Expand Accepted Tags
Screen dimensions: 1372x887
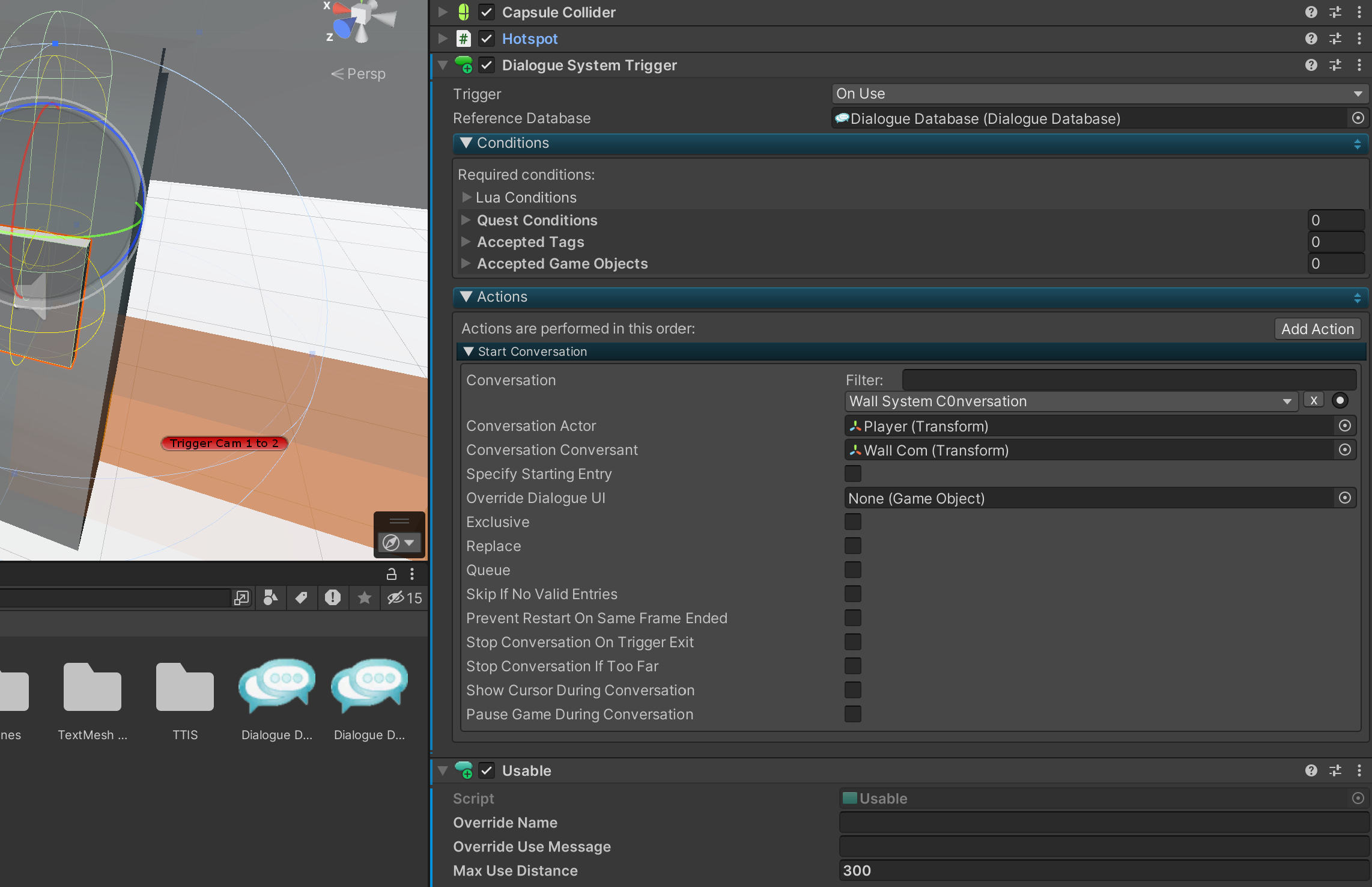pos(466,242)
